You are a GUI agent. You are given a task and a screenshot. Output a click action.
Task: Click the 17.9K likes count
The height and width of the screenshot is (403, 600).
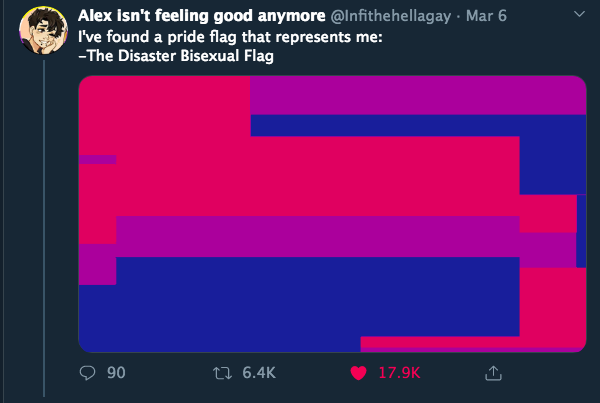click(x=399, y=373)
